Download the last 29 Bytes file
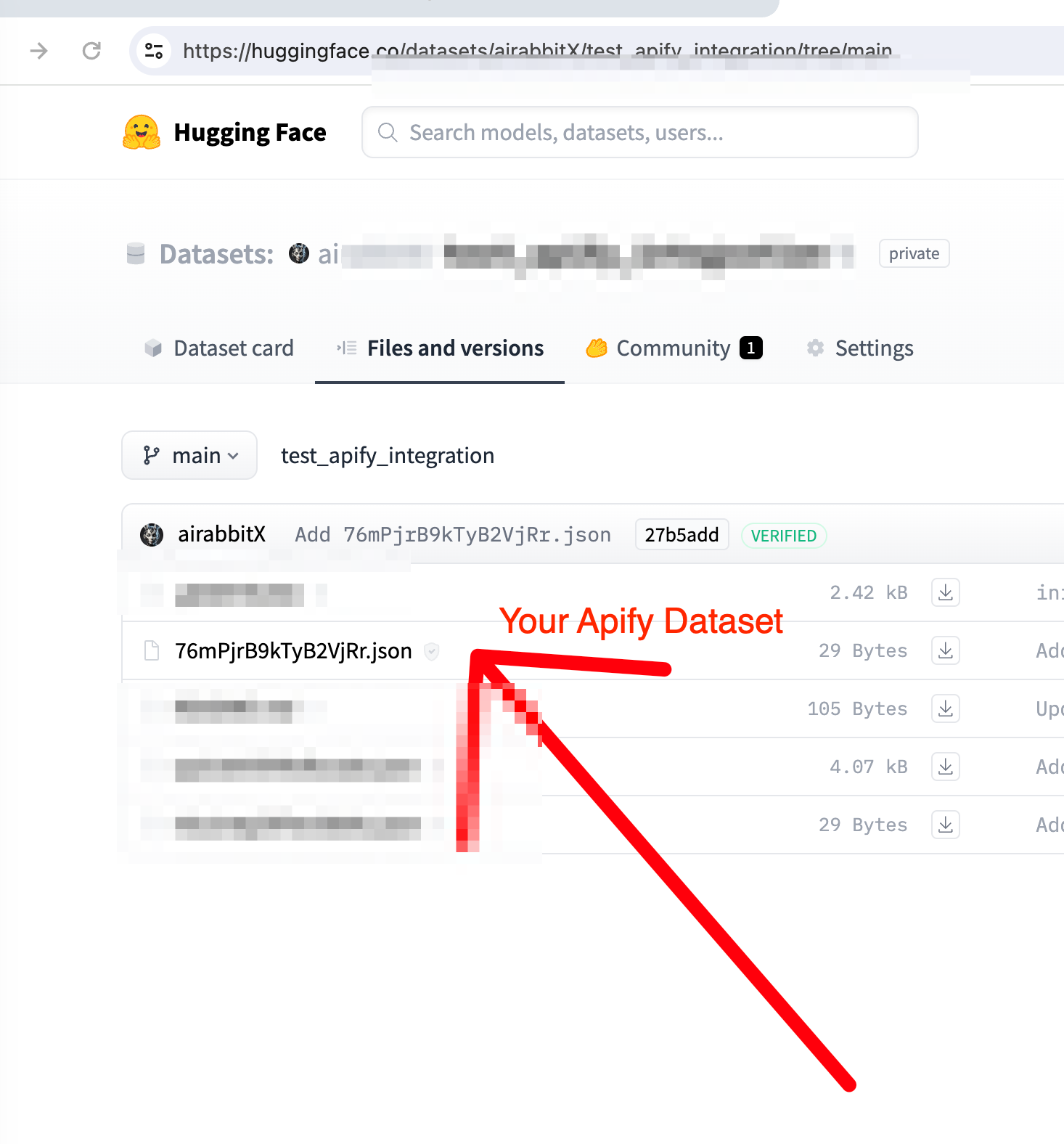This screenshot has width=1064, height=1144. [x=945, y=825]
